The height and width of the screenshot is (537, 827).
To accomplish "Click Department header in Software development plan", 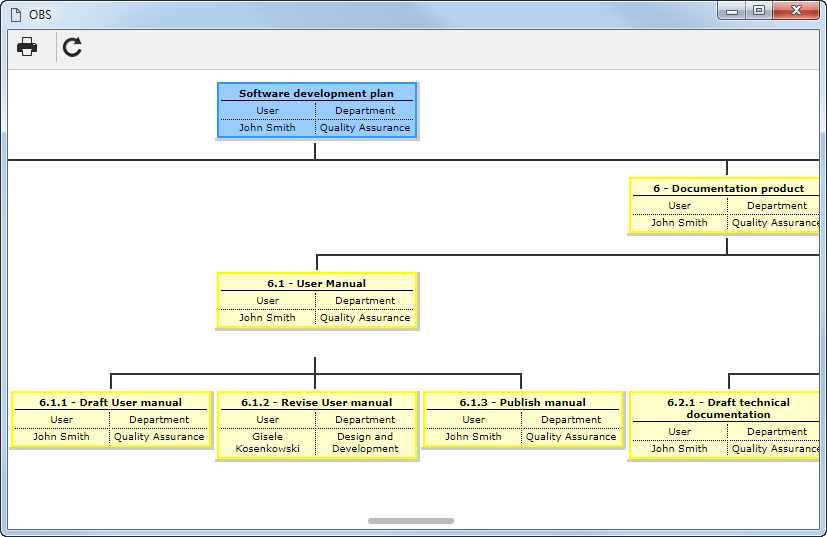I will pyautogui.click(x=365, y=111).
